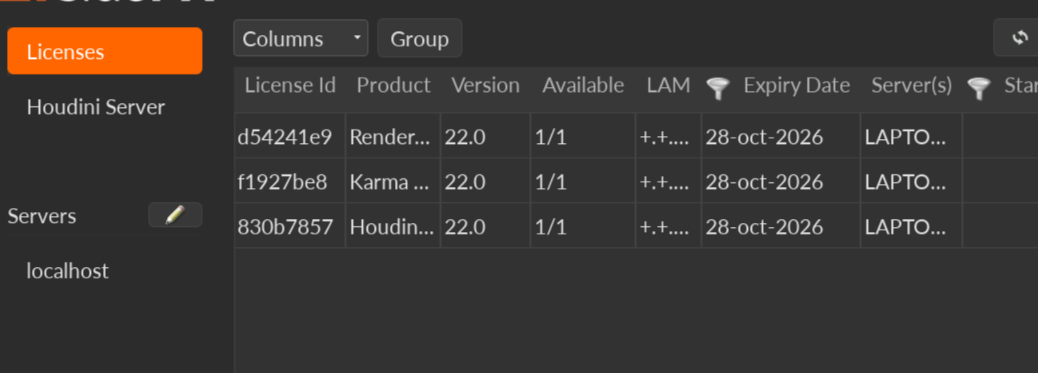
Task: Click the filter funnel next to Server(s)
Action: coord(978,87)
